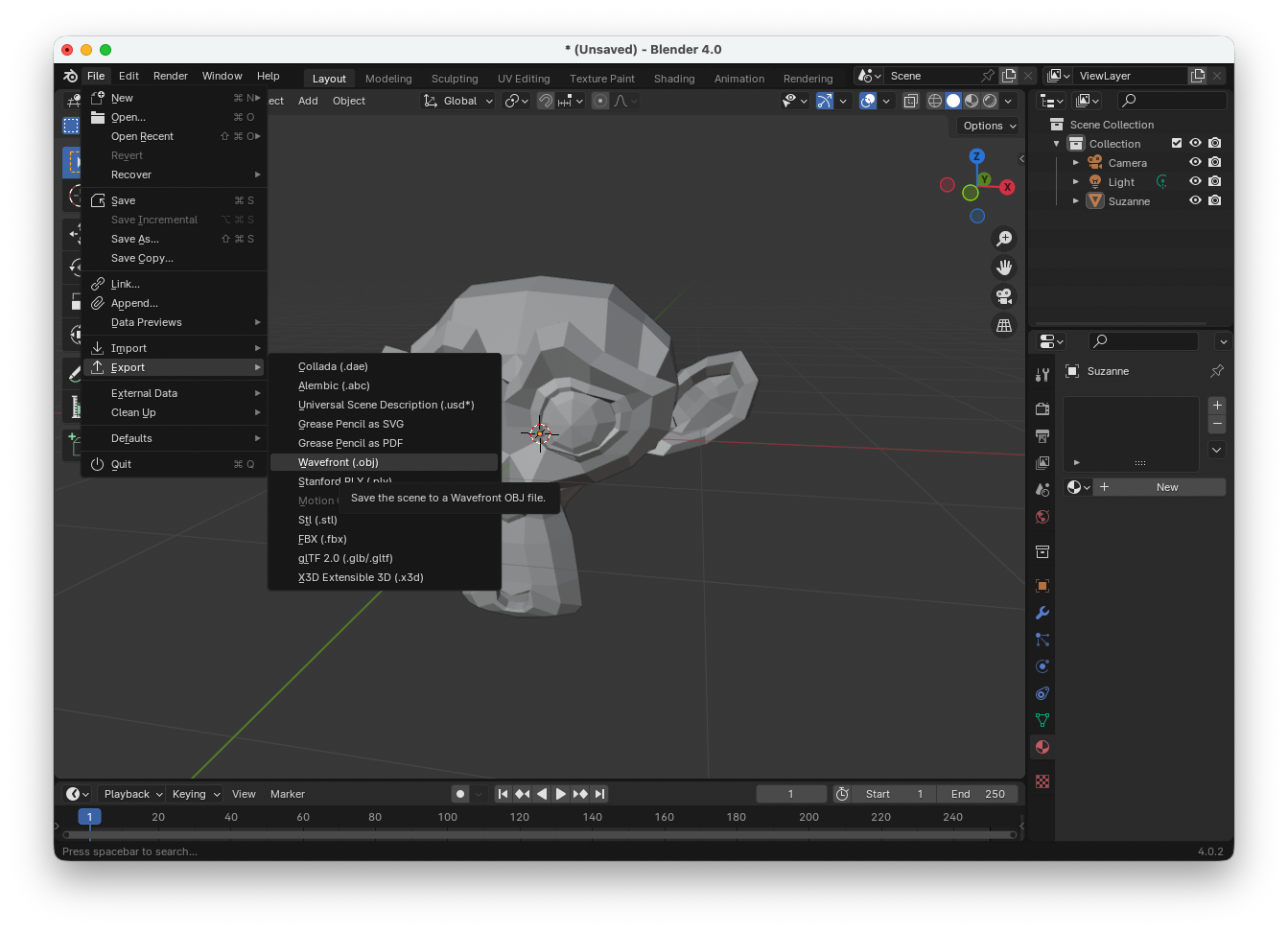Open the Global transform orientation dropdown
The width and height of the screenshot is (1288, 932).
(459, 101)
